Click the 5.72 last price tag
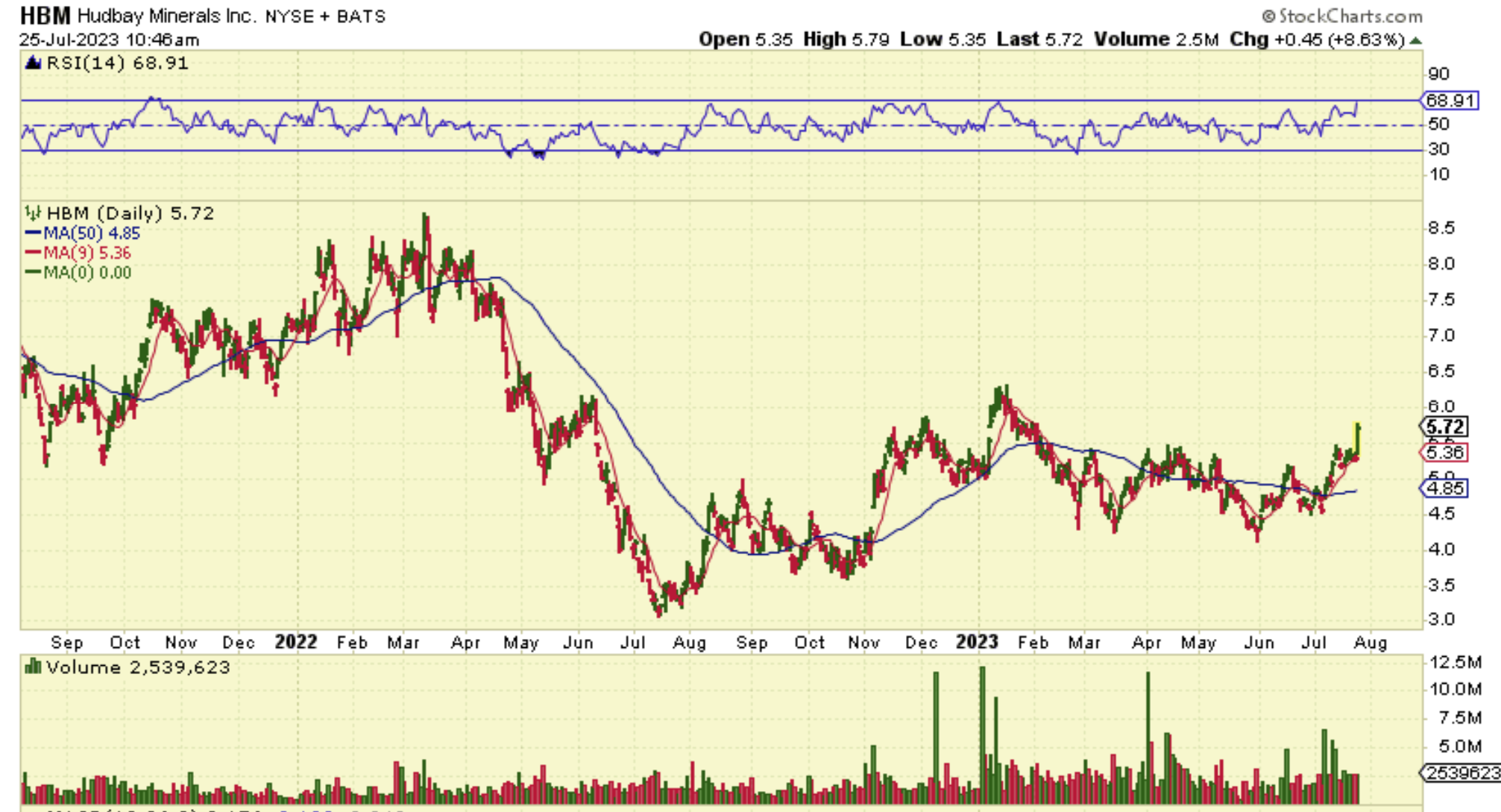This screenshot has width=1501, height=812. (1445, 427)
